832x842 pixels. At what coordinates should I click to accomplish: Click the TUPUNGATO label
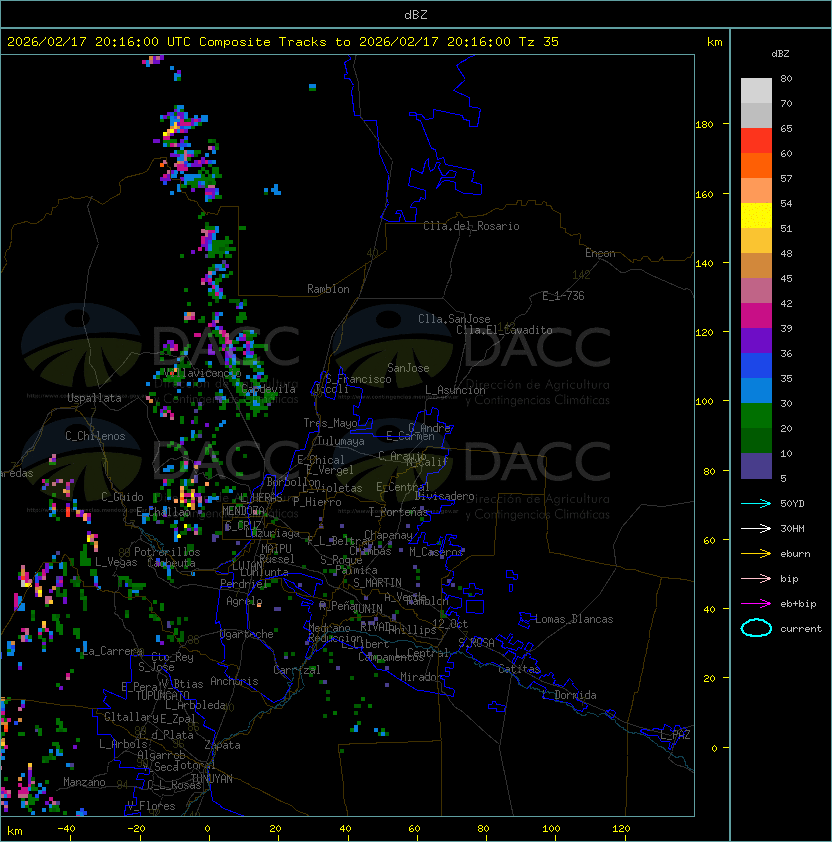pyautogui.click(x=162, y=696)
